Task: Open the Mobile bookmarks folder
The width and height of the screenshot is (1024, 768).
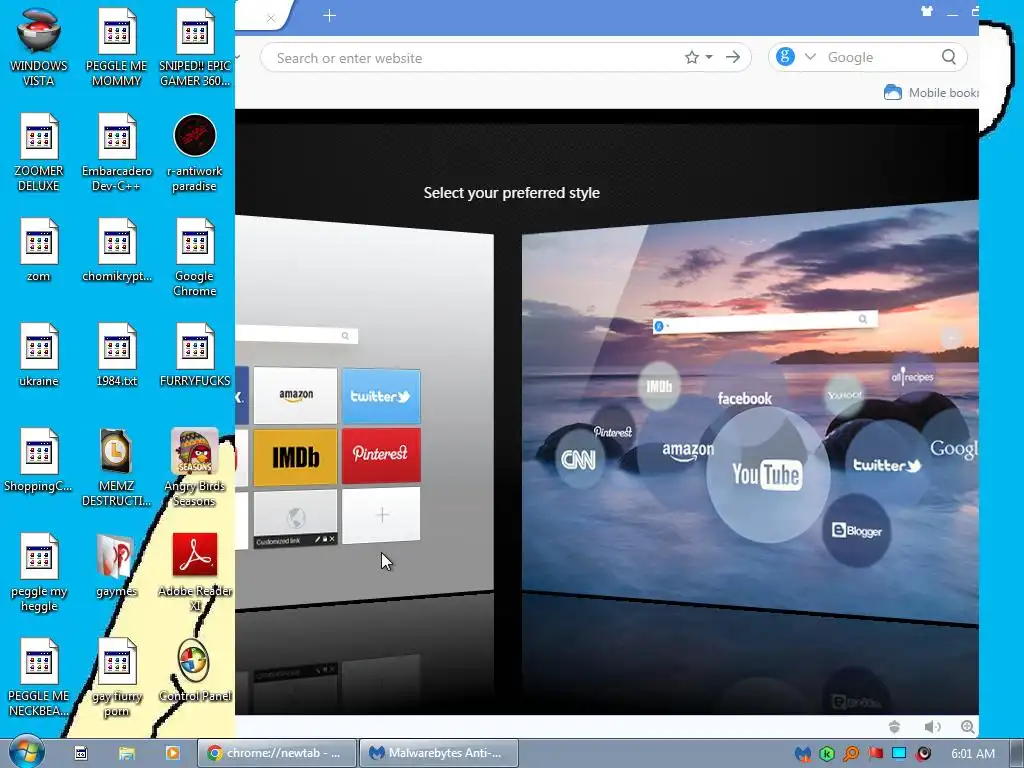Action: [x=931, y=93]
